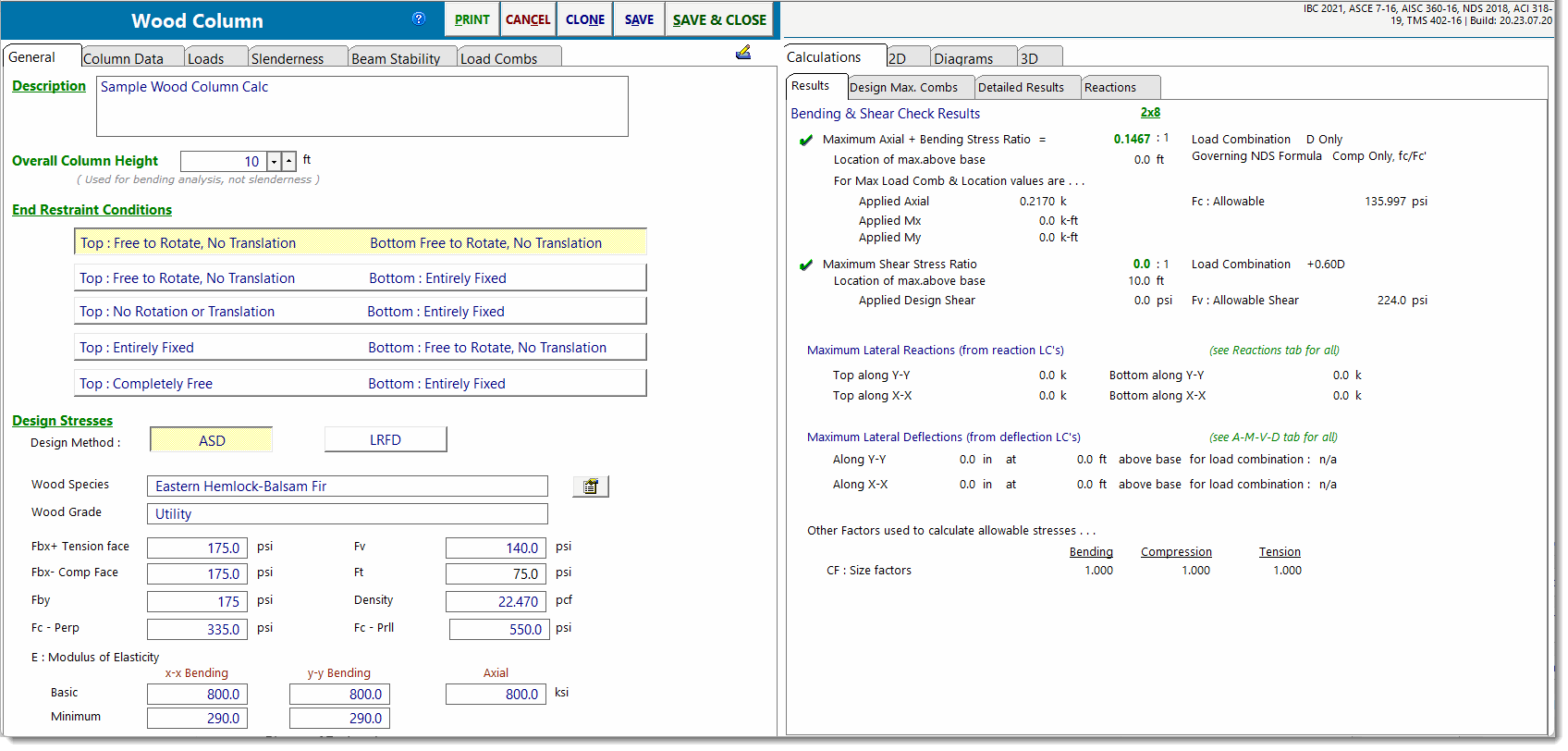Open the wood species database clipboard icon
Image resolution: width=1568 pixels, height=751 pixels.
pyautogui.click(x=590, y=486)
